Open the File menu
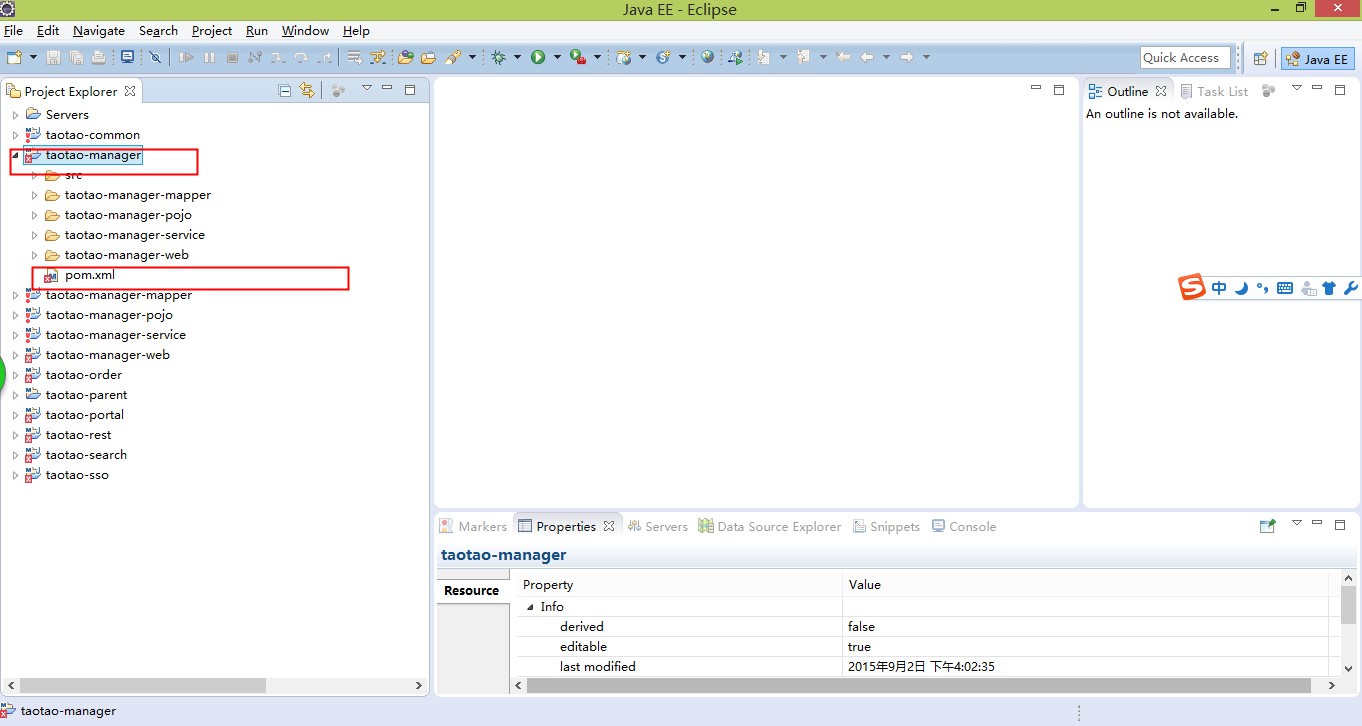This screenshot has height=726, width=1362. (13, 31)
